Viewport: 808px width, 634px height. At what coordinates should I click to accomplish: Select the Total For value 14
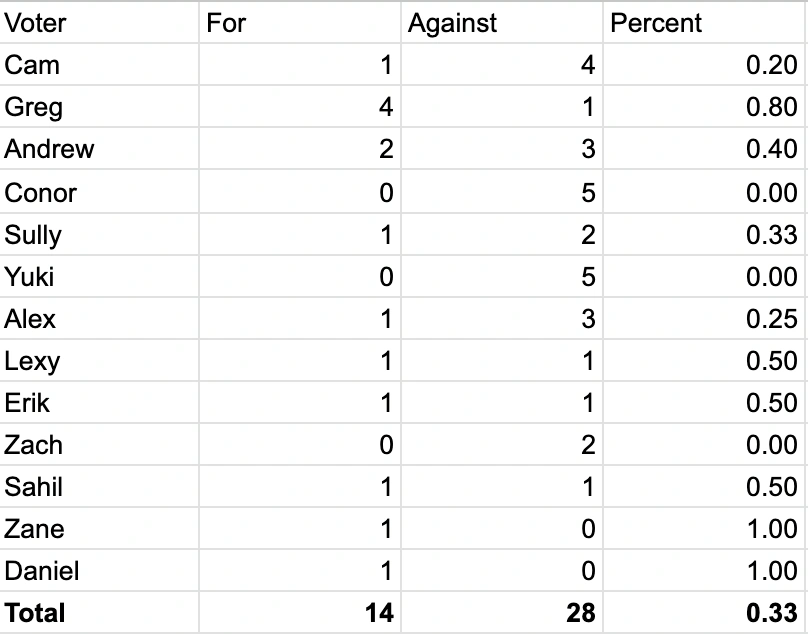tap(378, 613)
